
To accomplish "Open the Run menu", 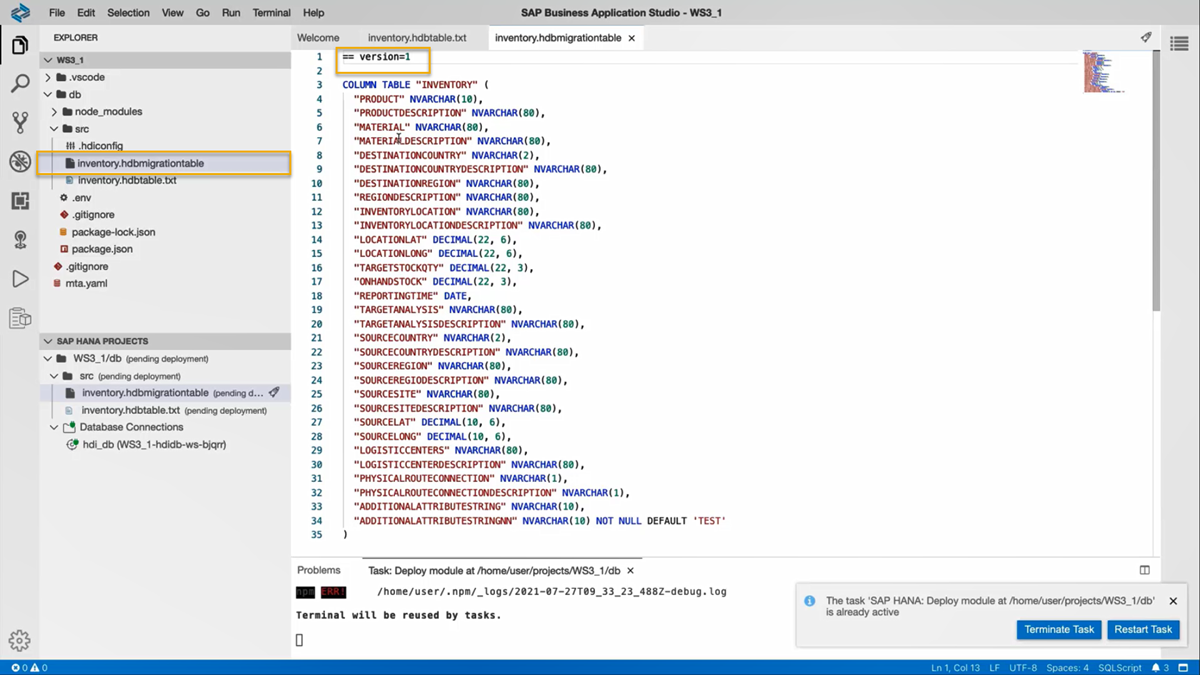I will tap(231, 13).
